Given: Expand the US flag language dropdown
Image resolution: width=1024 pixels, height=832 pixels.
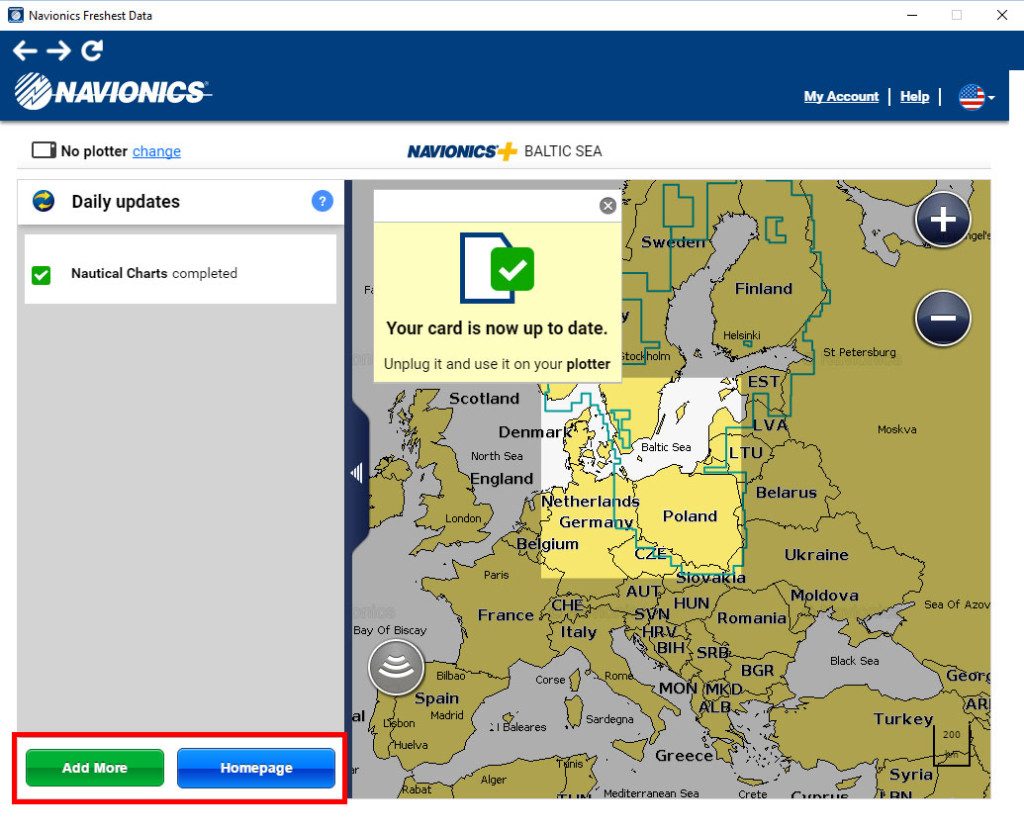Looking at the screenshot, I should [x=976, y=97].
